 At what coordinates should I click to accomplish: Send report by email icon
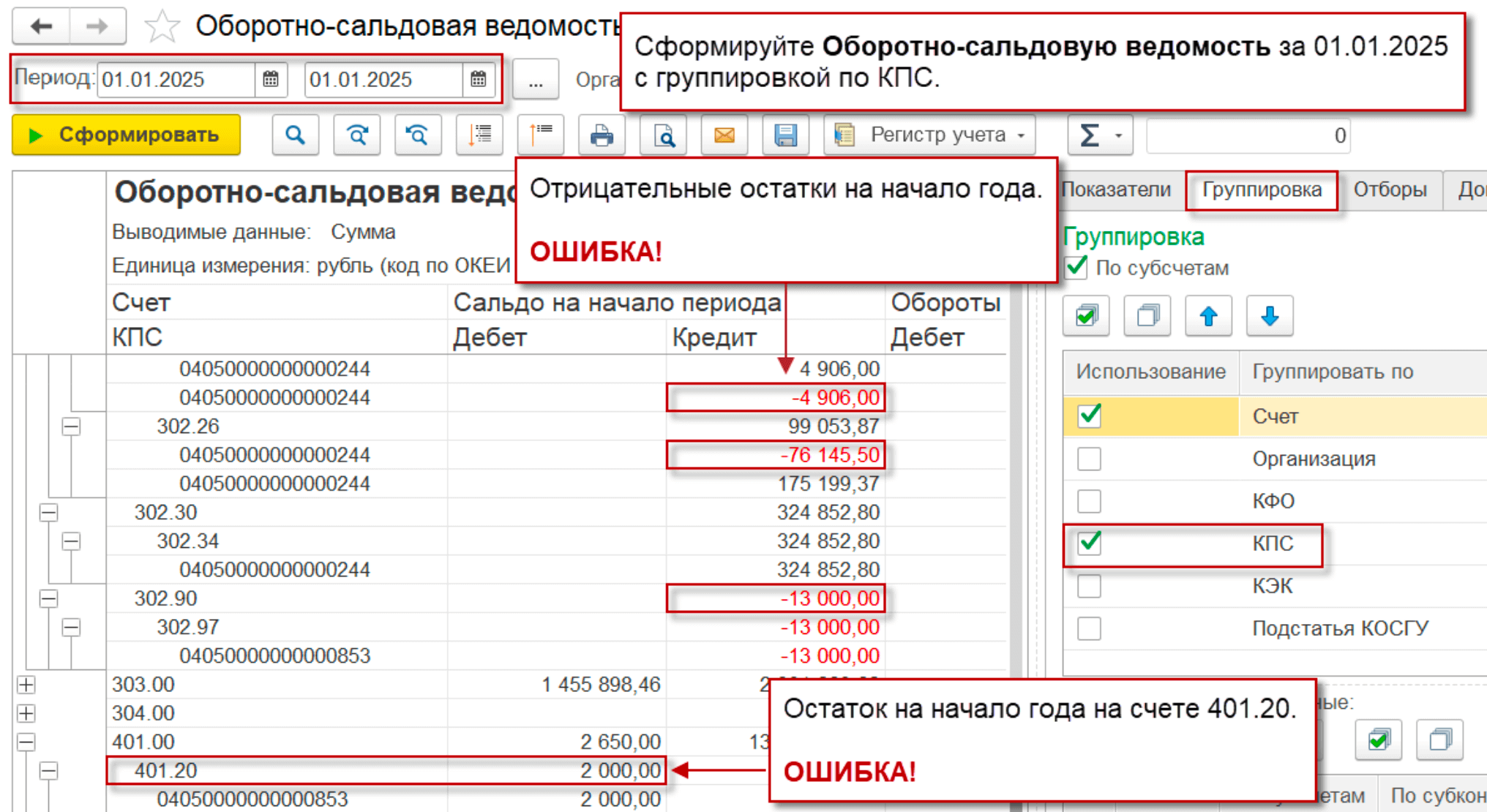[724, 135]
